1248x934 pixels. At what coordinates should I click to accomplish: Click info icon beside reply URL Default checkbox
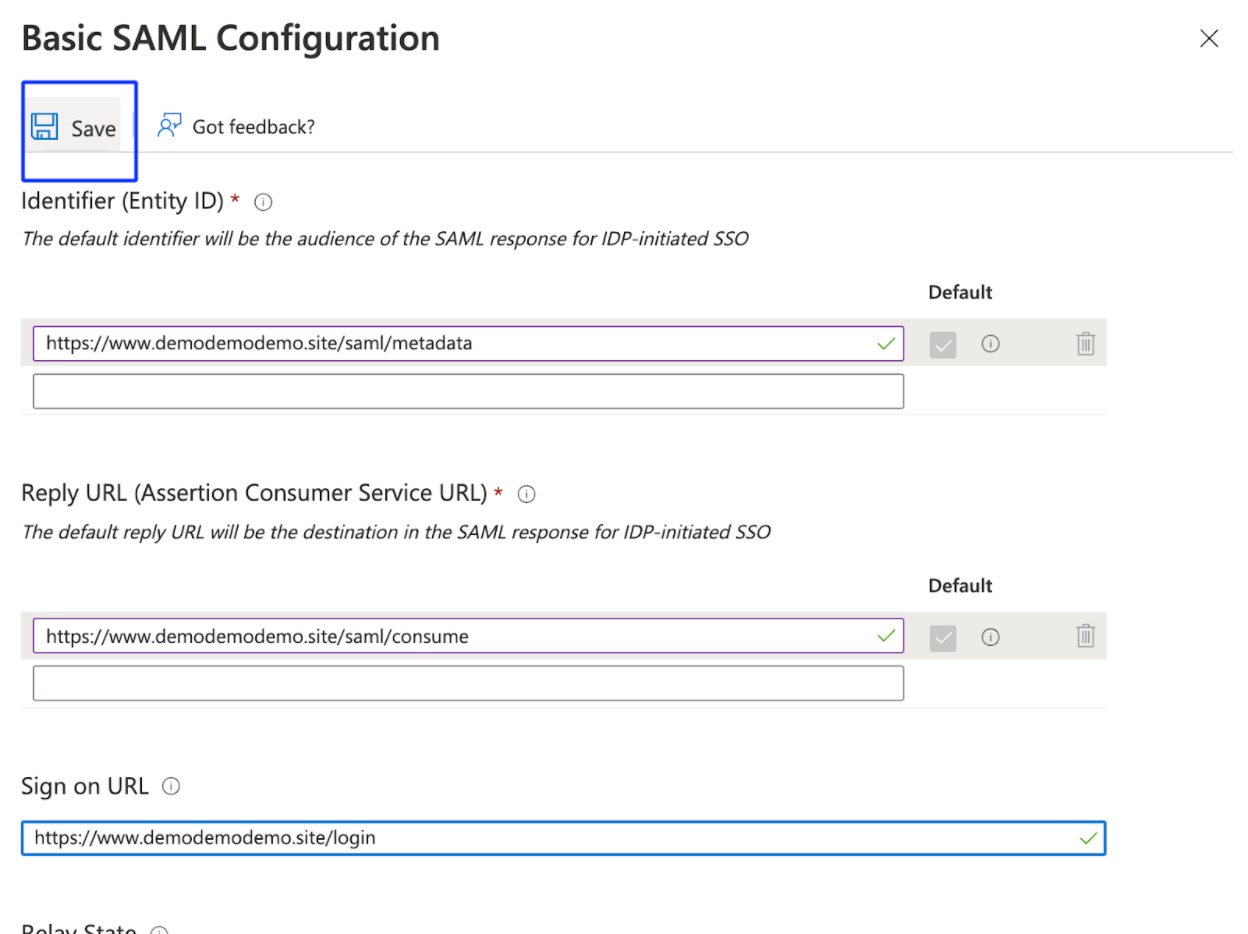click(991, 637)
